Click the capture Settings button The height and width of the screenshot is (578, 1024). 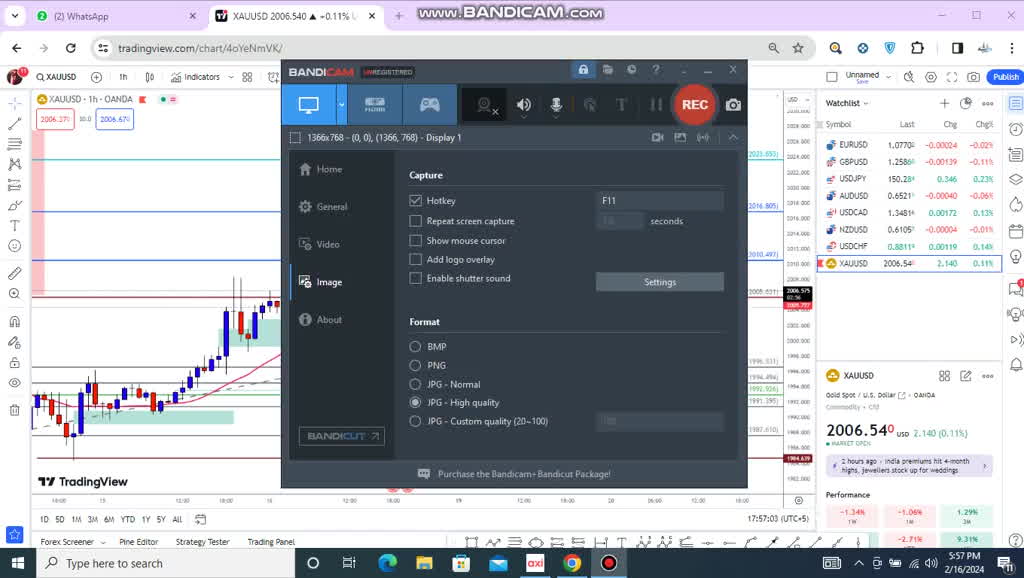(x=659, y=282)
